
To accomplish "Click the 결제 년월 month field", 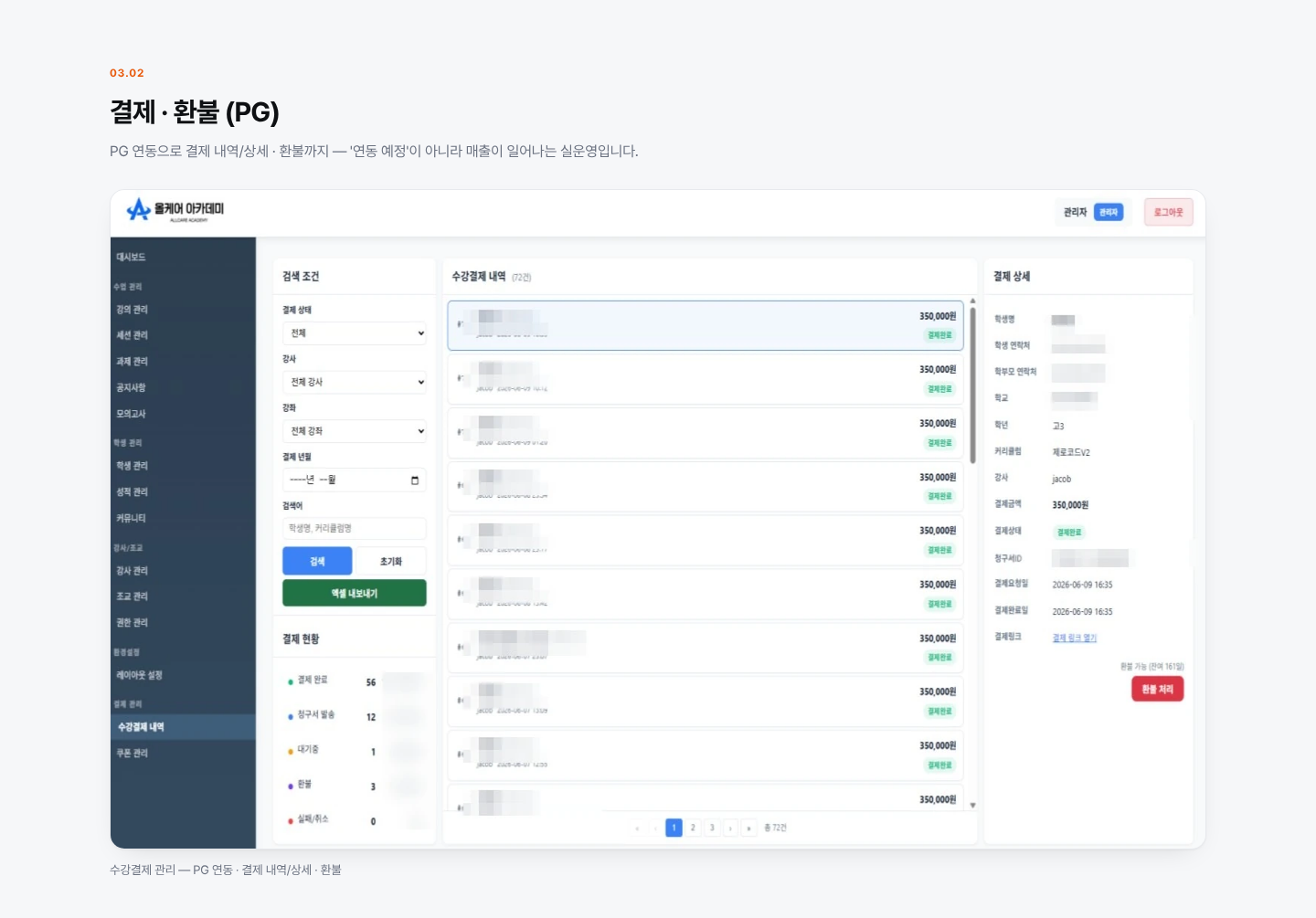I will tap(355, 480).
